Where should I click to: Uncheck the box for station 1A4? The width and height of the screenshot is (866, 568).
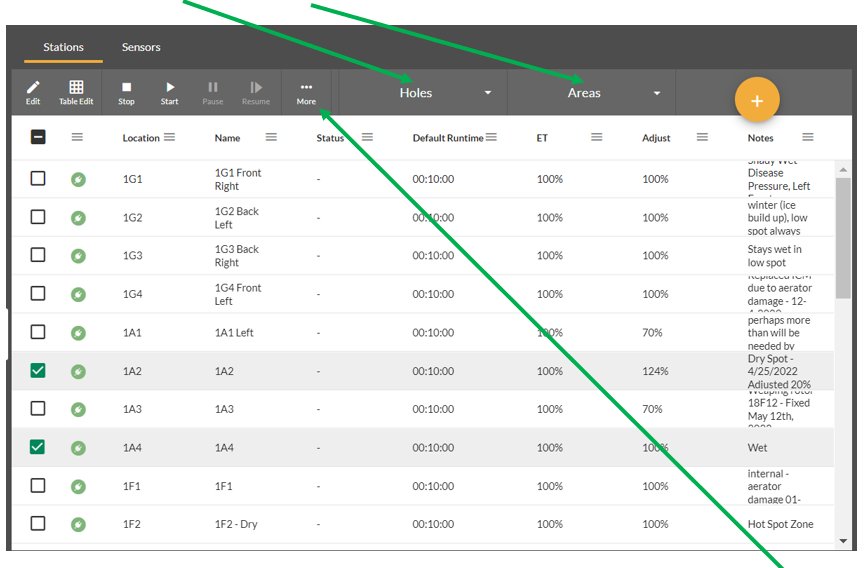[x=38, y=446]
